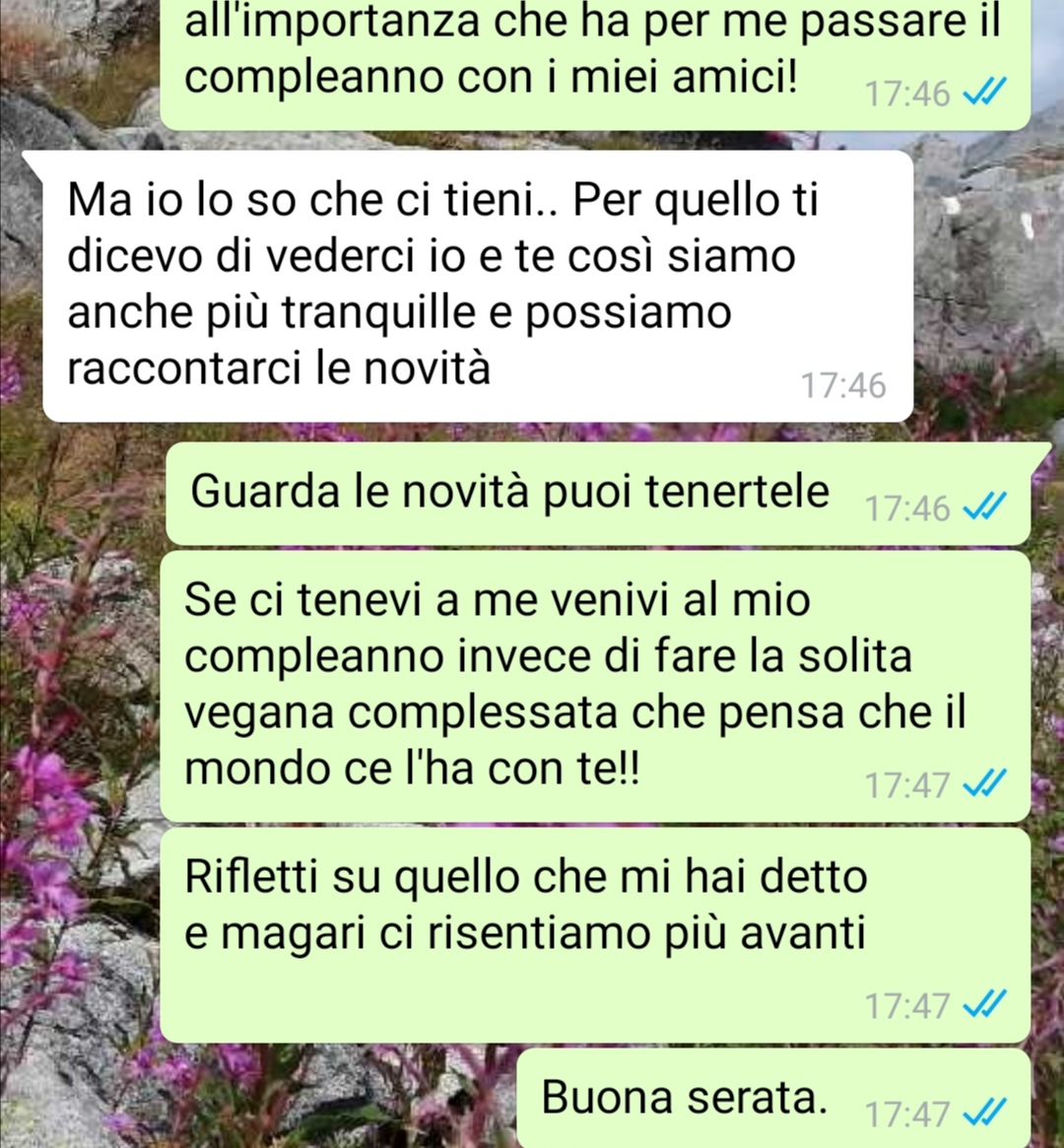Tap the 17:47 timestamp under 'Rifletti' message

(906, 1005)
